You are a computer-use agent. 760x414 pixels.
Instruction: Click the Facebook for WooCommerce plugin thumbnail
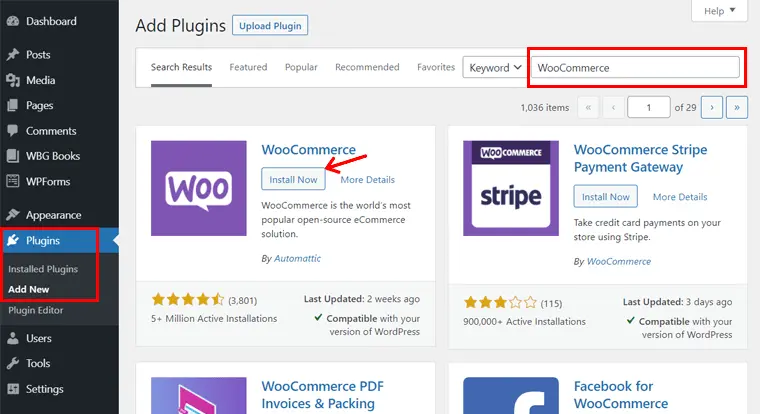pyautogui.click(x=511, y=396)
